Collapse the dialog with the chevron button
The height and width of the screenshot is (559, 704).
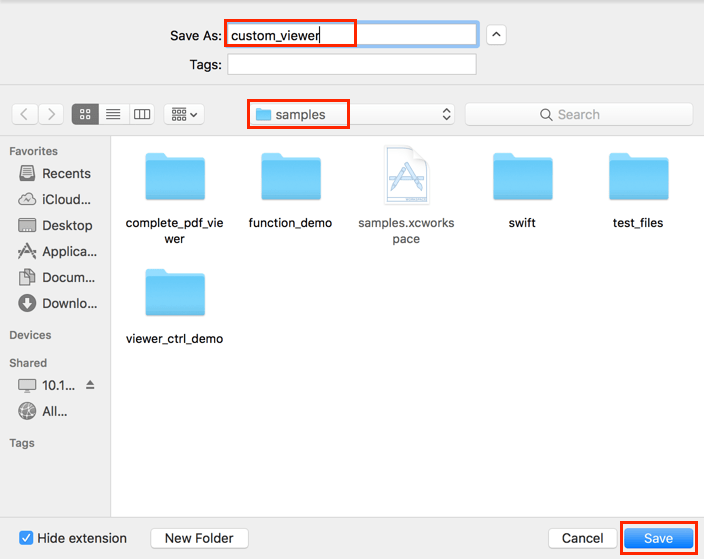click(496, 35)
